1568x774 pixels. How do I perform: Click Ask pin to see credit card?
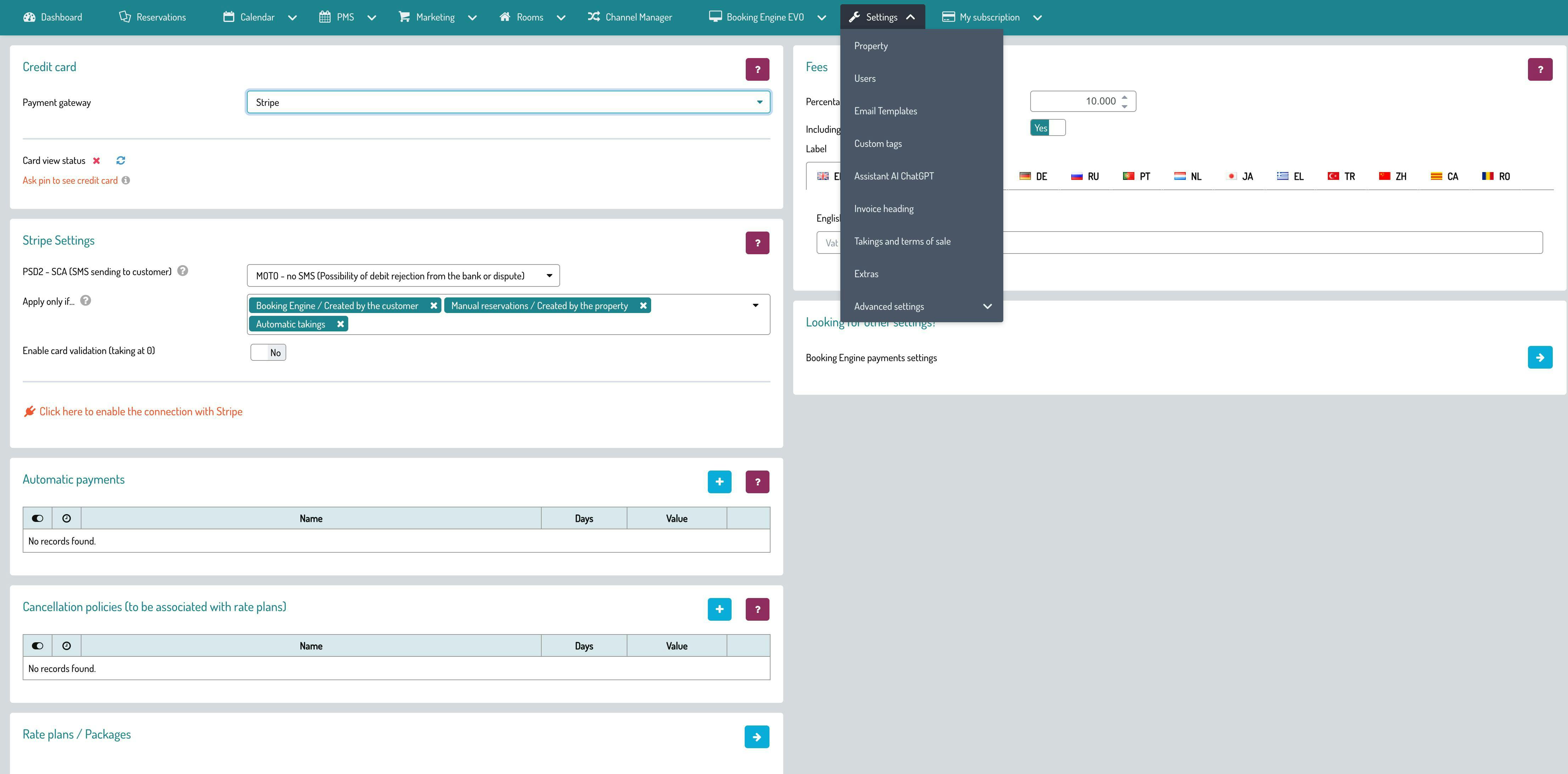[x=70, y=181]
